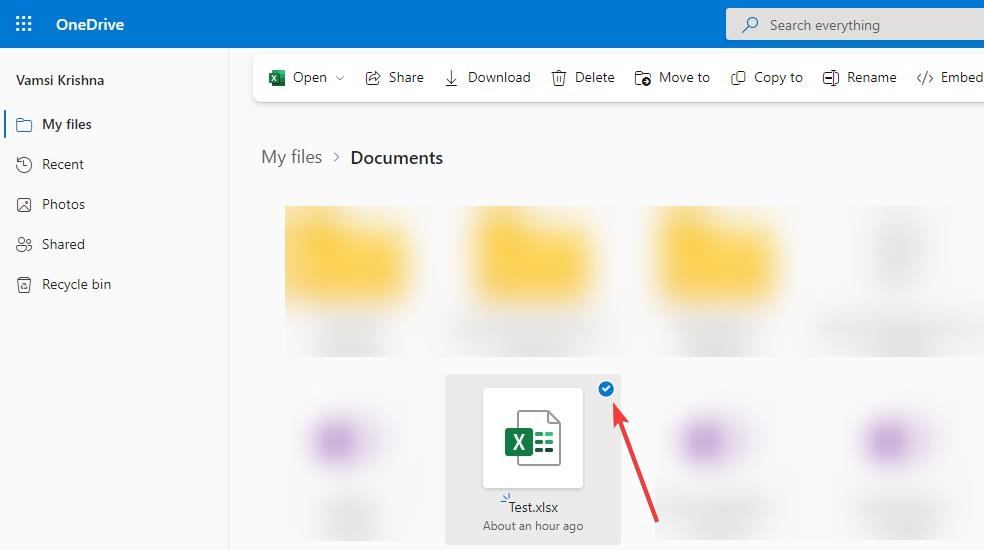The width and height of the screenshot is (984, 550).
Task: Click the Test.xlsx Excel file thumbnail
Action: [x=532, y=438]
